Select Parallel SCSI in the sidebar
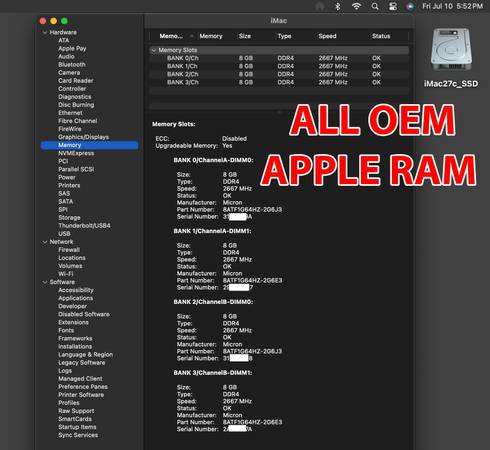The width and height of the screenshot is (490, 450). tap(76, 169)
